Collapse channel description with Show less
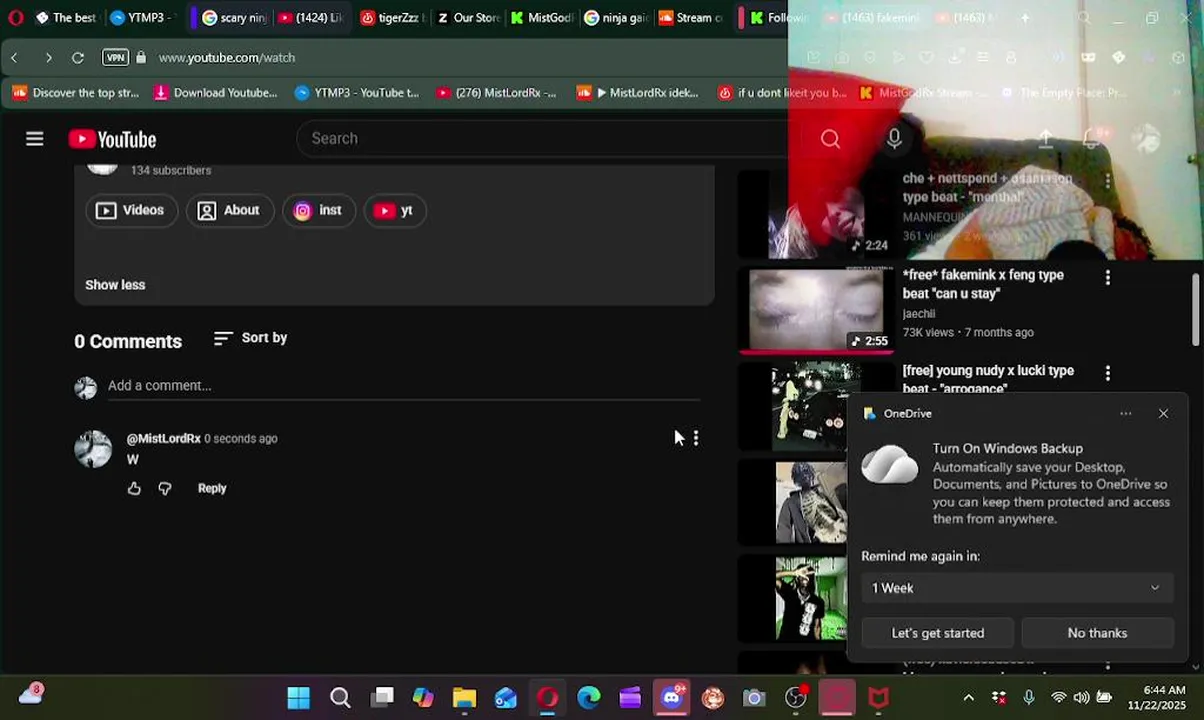 (115, 285)
